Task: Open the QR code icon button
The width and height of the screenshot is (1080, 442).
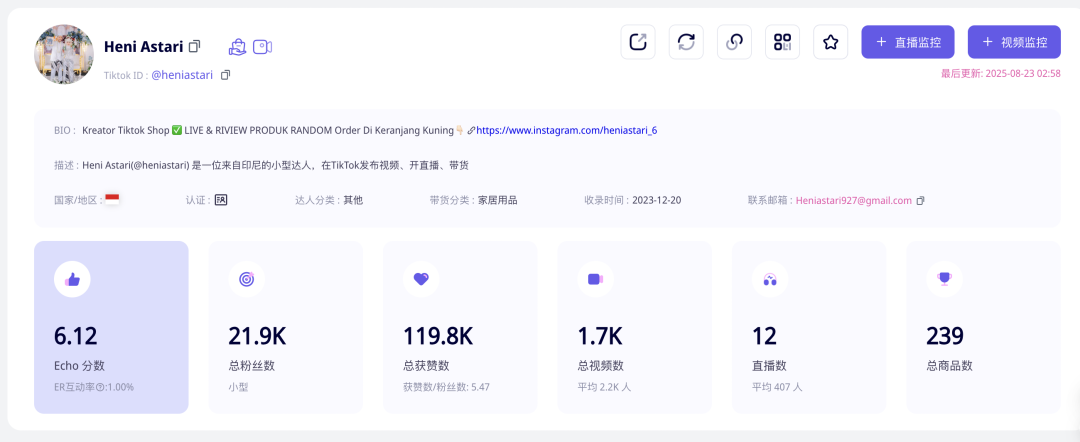Action: (782, 42)
